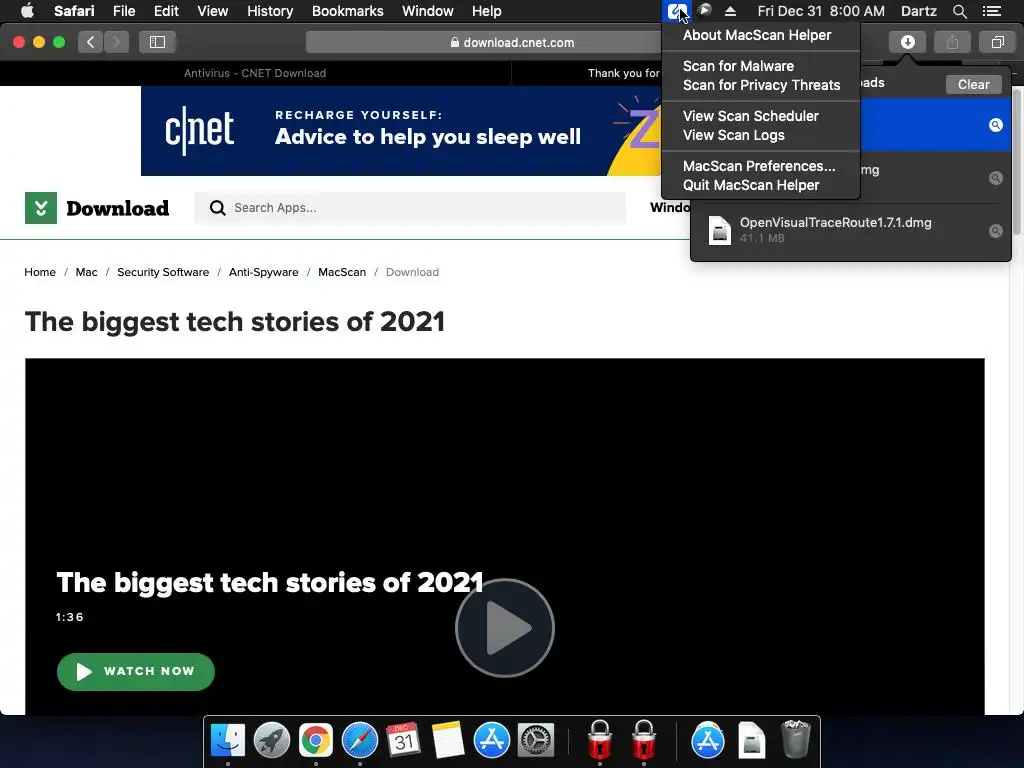The width and height of the screenshot is (1024, 768).
Task: Open the Window menu
Action: point(427,11)
